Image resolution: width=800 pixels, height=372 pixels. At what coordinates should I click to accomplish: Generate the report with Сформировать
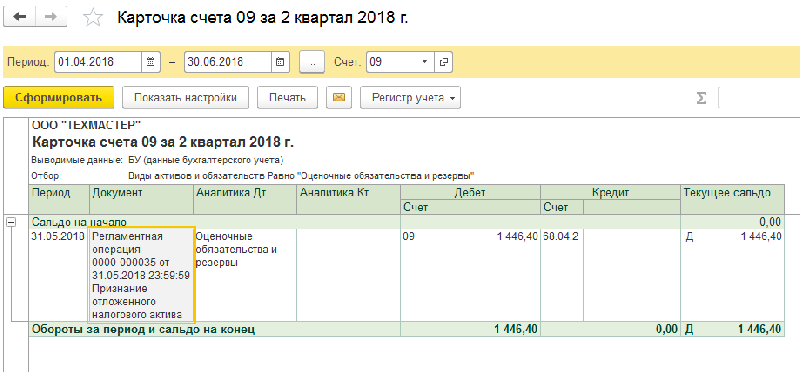click(x=58, y=97)
